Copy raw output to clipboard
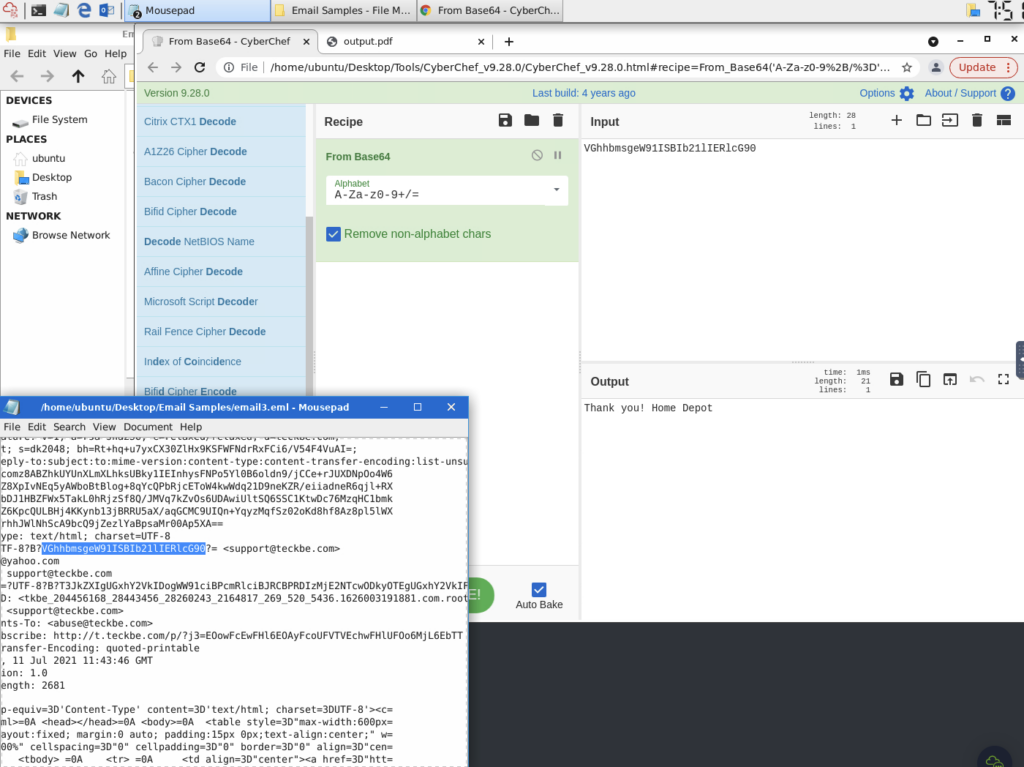 click(x=923, y=380)
